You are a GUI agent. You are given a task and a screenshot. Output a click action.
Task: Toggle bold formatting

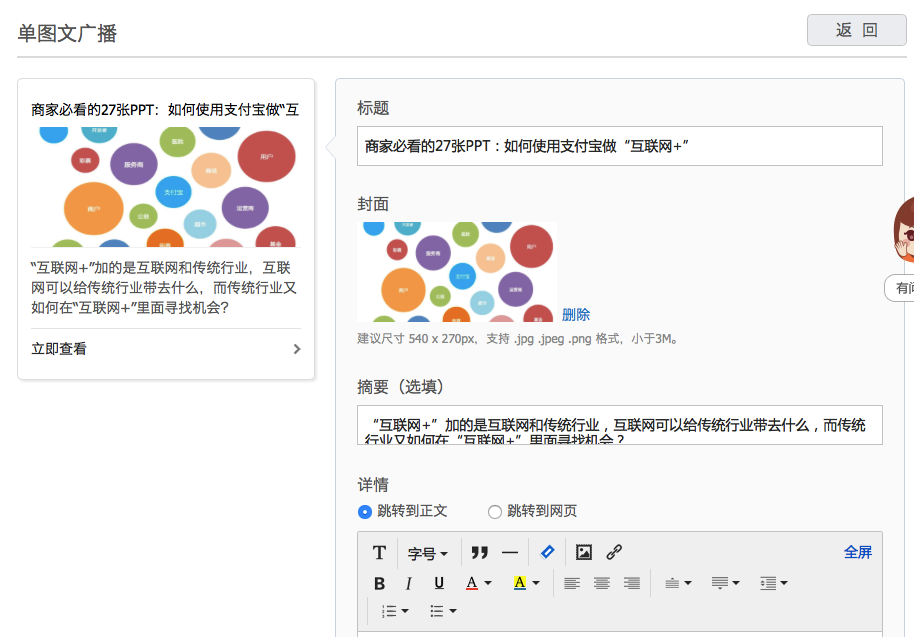click(x=379, y=583)
